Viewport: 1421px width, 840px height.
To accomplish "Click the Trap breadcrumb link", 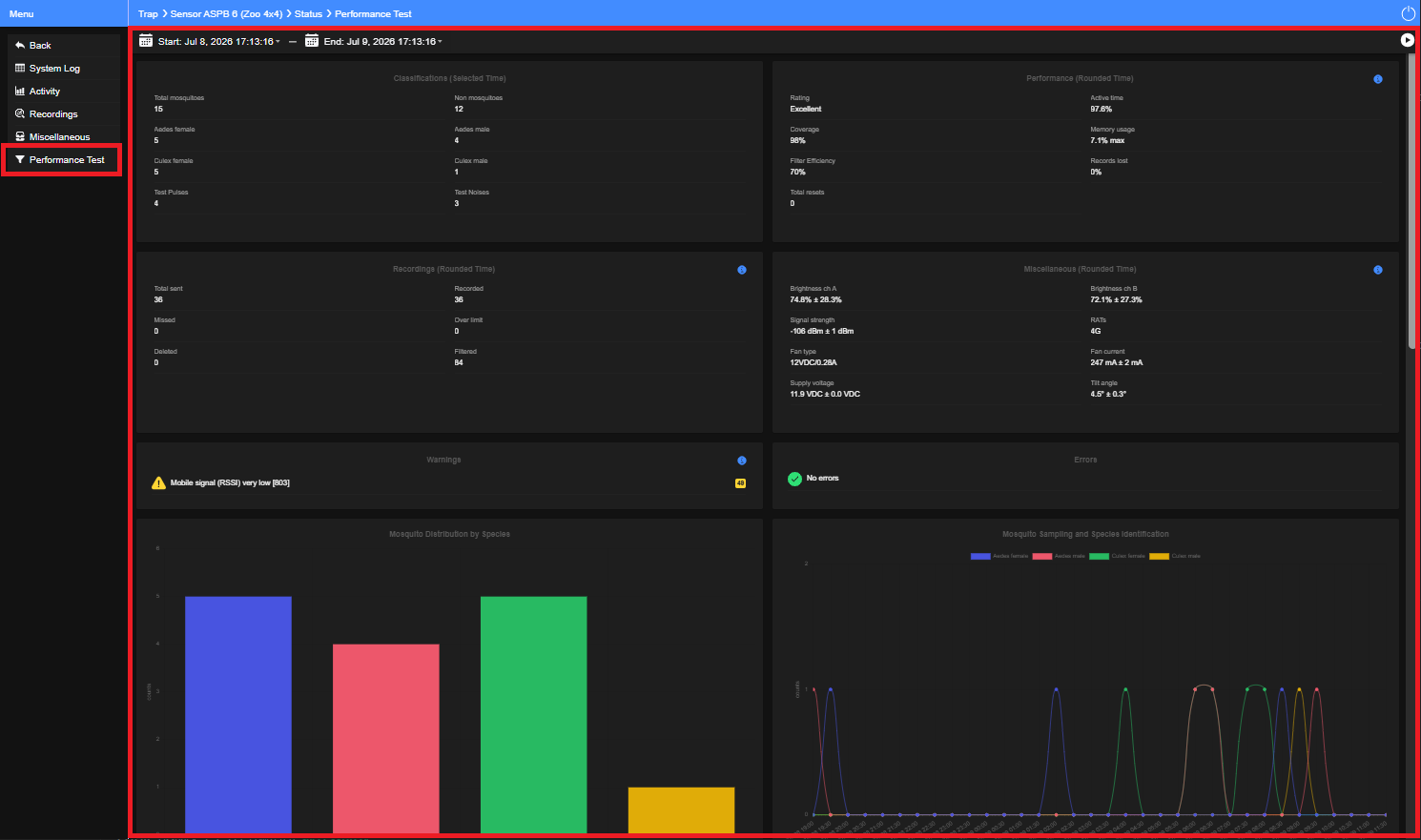I will click(x=148, y=14).
